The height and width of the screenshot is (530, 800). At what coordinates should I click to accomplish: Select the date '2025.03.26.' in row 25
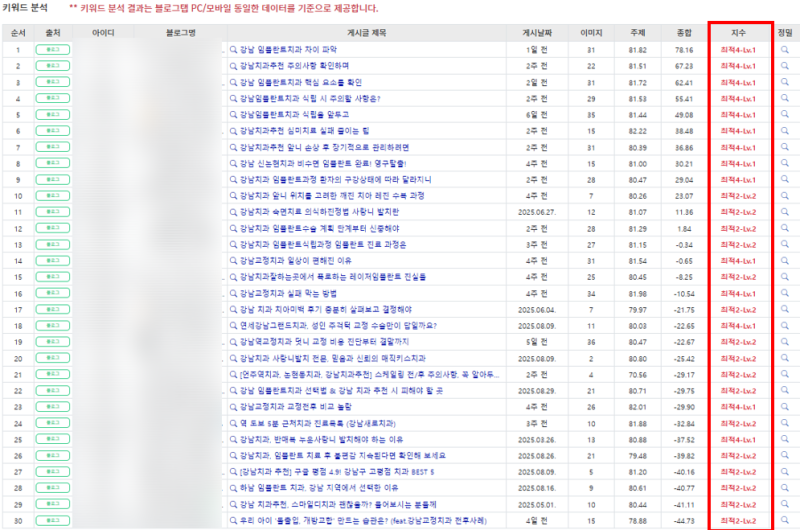[537, 440]
